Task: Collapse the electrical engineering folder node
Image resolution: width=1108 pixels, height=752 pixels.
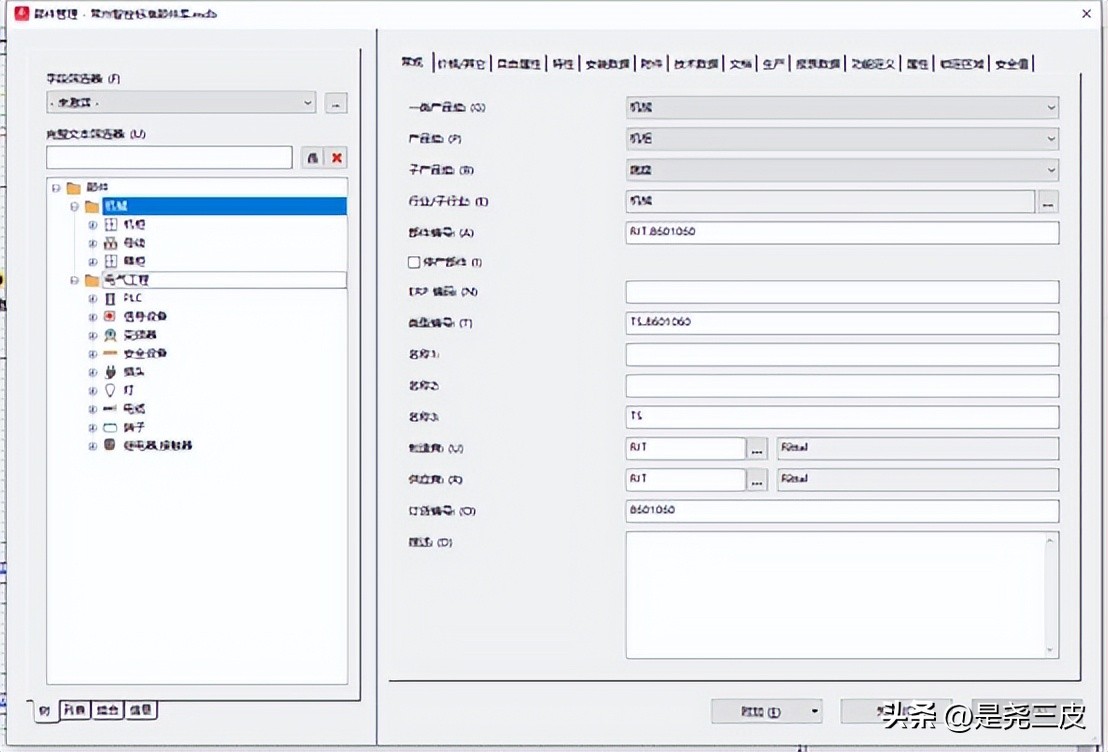Action: (x=74, y=281)
